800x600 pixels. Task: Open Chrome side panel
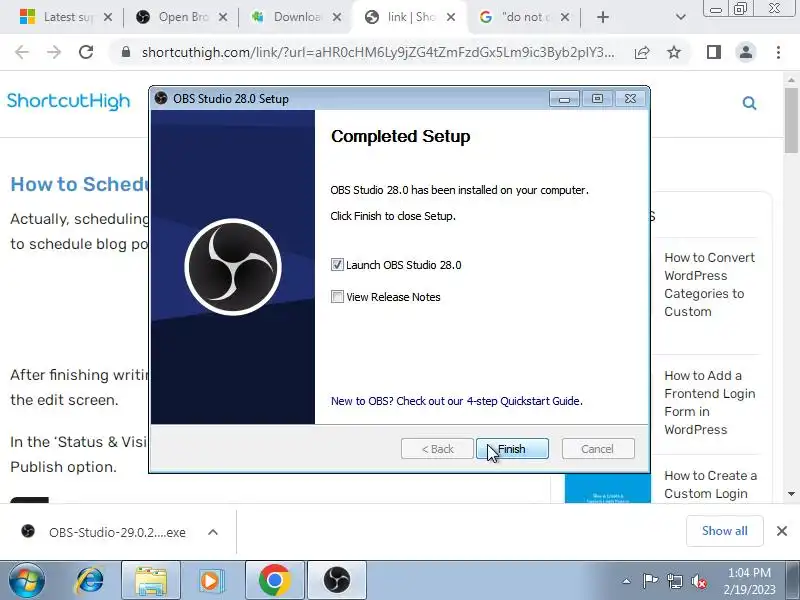[714, 52]
